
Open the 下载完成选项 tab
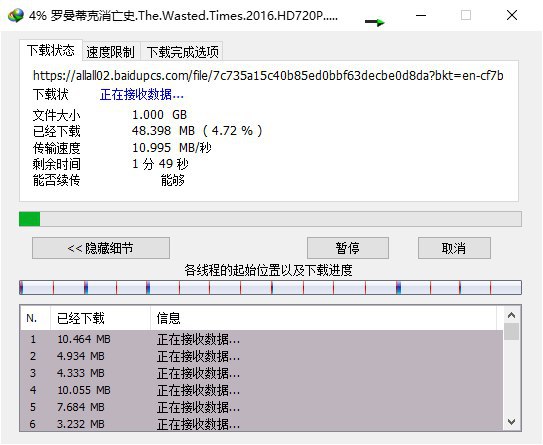point(183,52)
